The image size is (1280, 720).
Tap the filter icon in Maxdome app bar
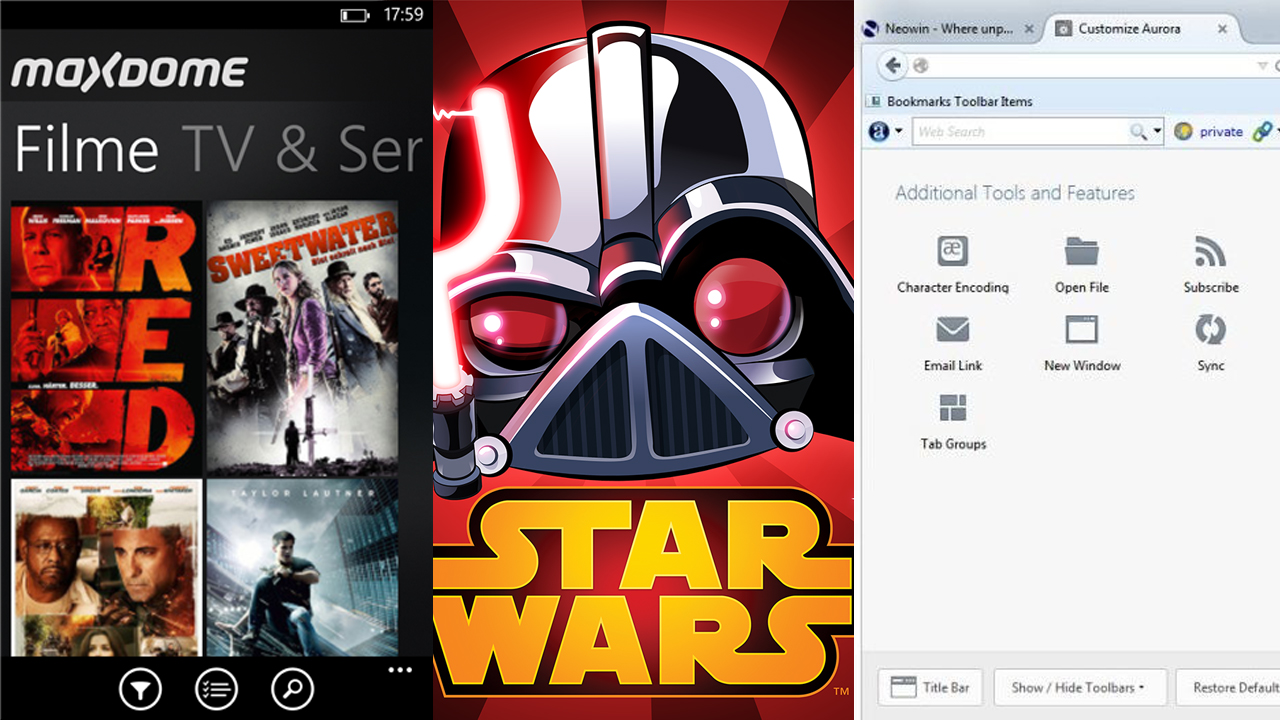(140, 689)
